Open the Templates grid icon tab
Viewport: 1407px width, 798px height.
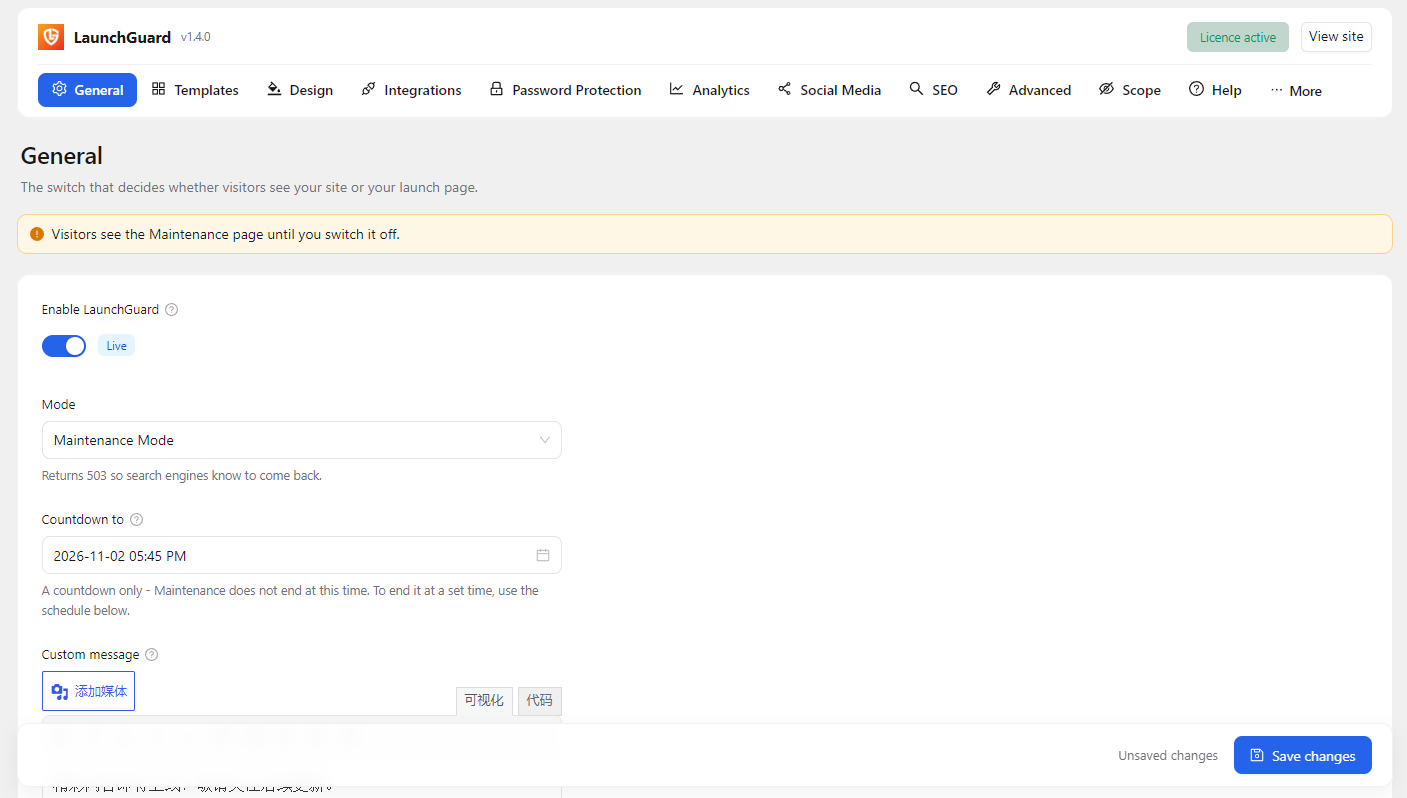point(195,90)
